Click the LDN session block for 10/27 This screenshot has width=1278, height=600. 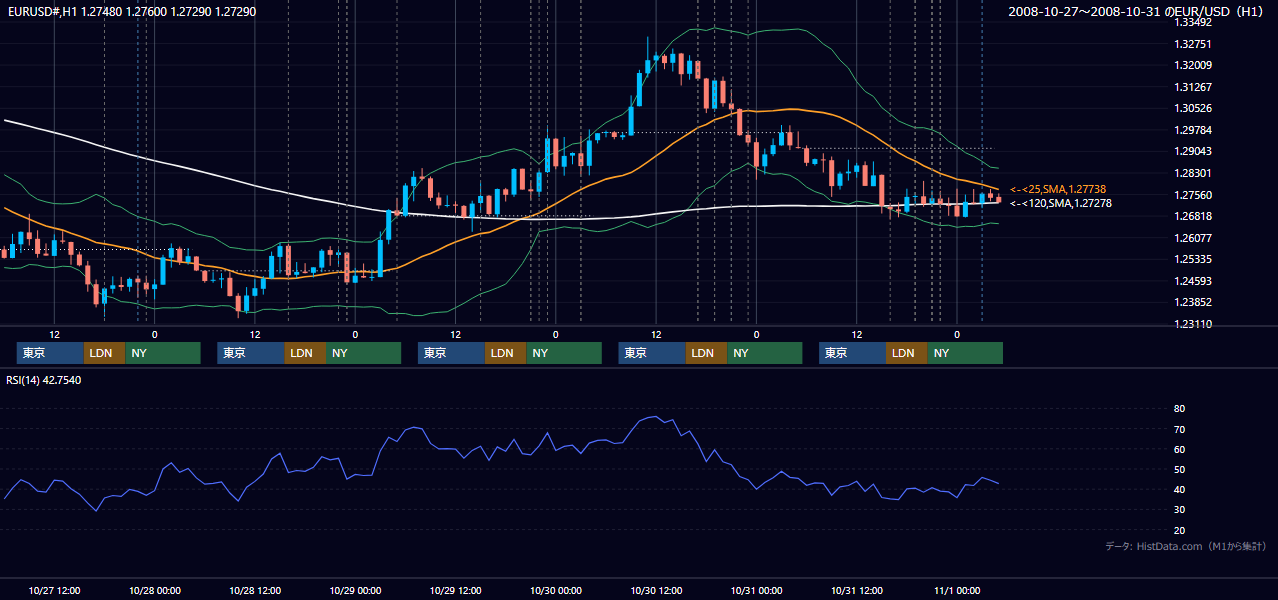tap(104, 353)
